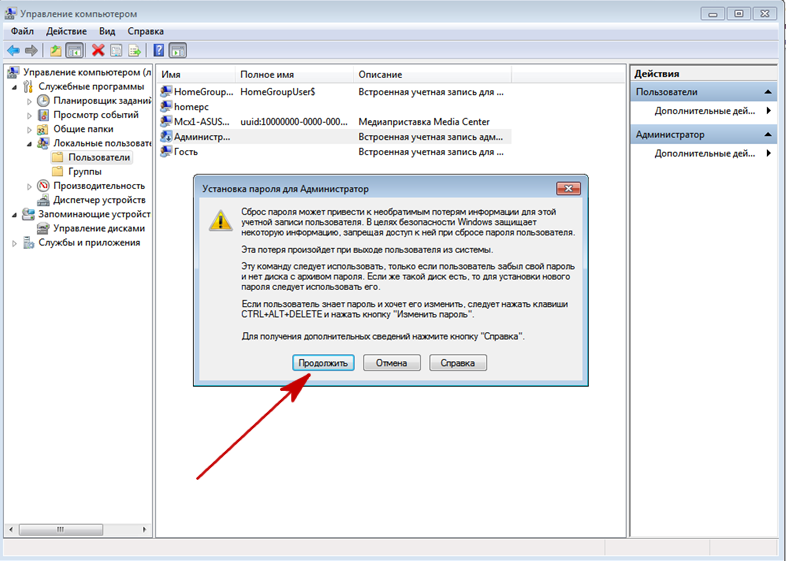Click the homepc user icon
Viewport: 786px width, 561px height.
click(x=166, y=106)
